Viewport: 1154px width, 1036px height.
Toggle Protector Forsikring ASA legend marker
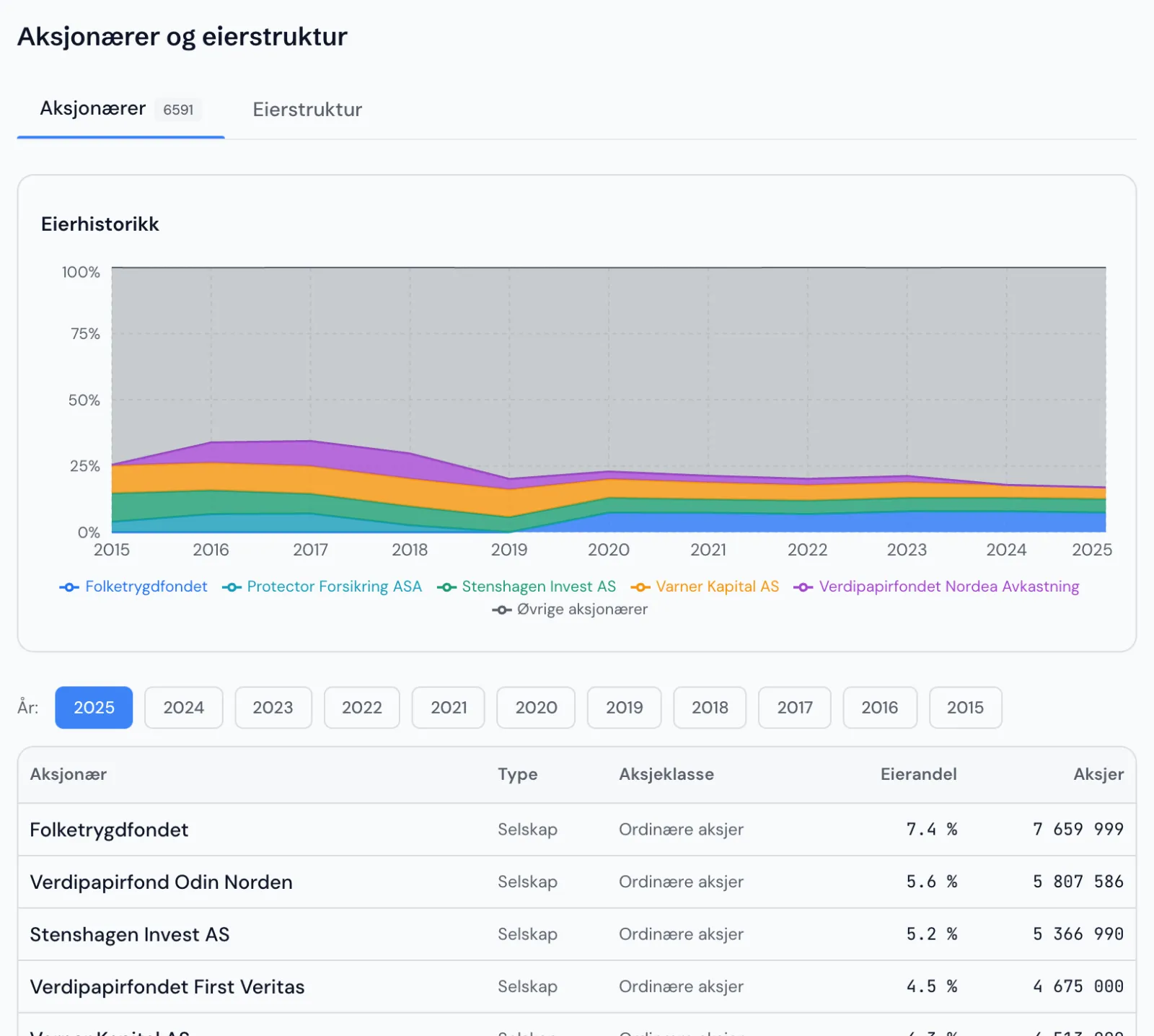click(232, 587)
